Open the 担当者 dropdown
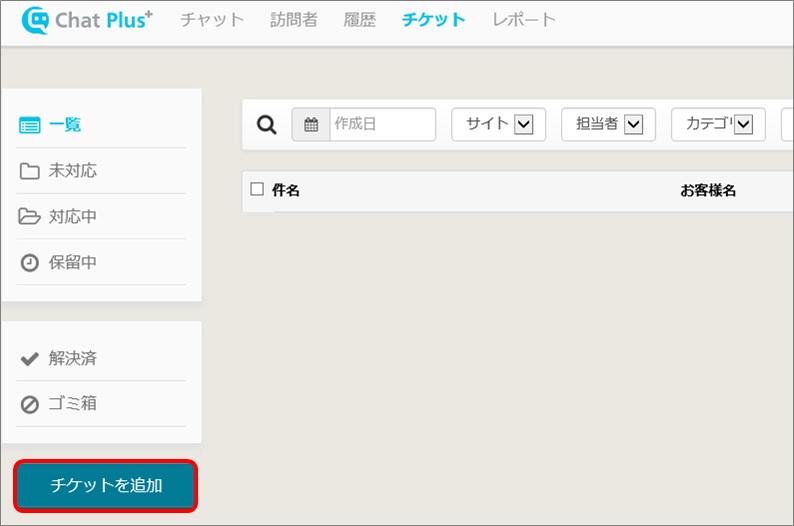Viewport: 794px width, 526px height. [x=608, y=124]
